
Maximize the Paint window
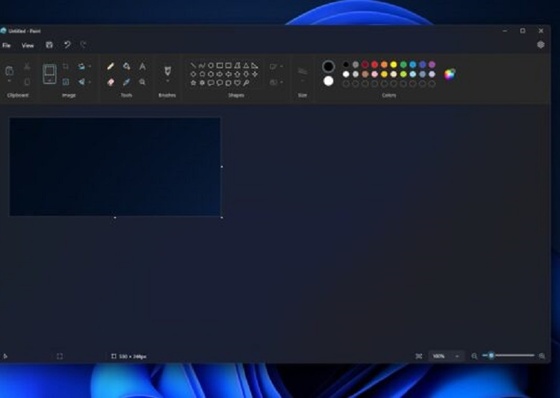522,31
